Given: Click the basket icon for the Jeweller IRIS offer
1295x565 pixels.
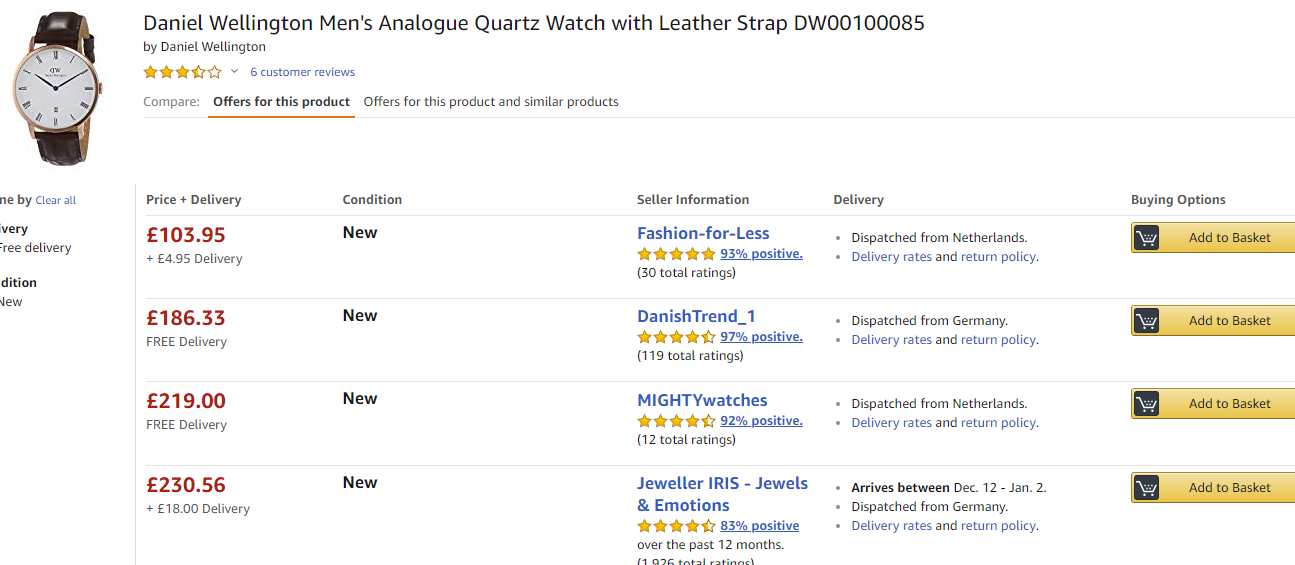Looking at the screenshot, I should click(1146, 488).
